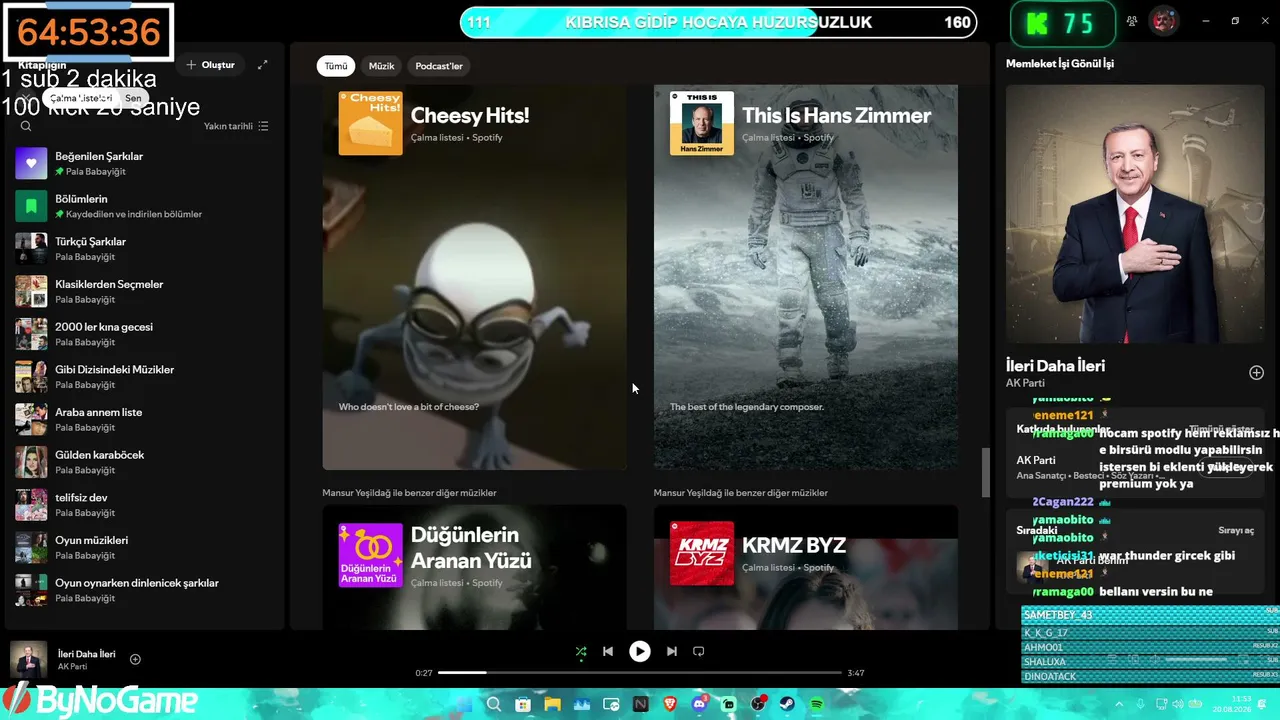Viewport: 1280px width, 720px height.
Task: Expand the library panel to full view
Action: coord(263,65)
